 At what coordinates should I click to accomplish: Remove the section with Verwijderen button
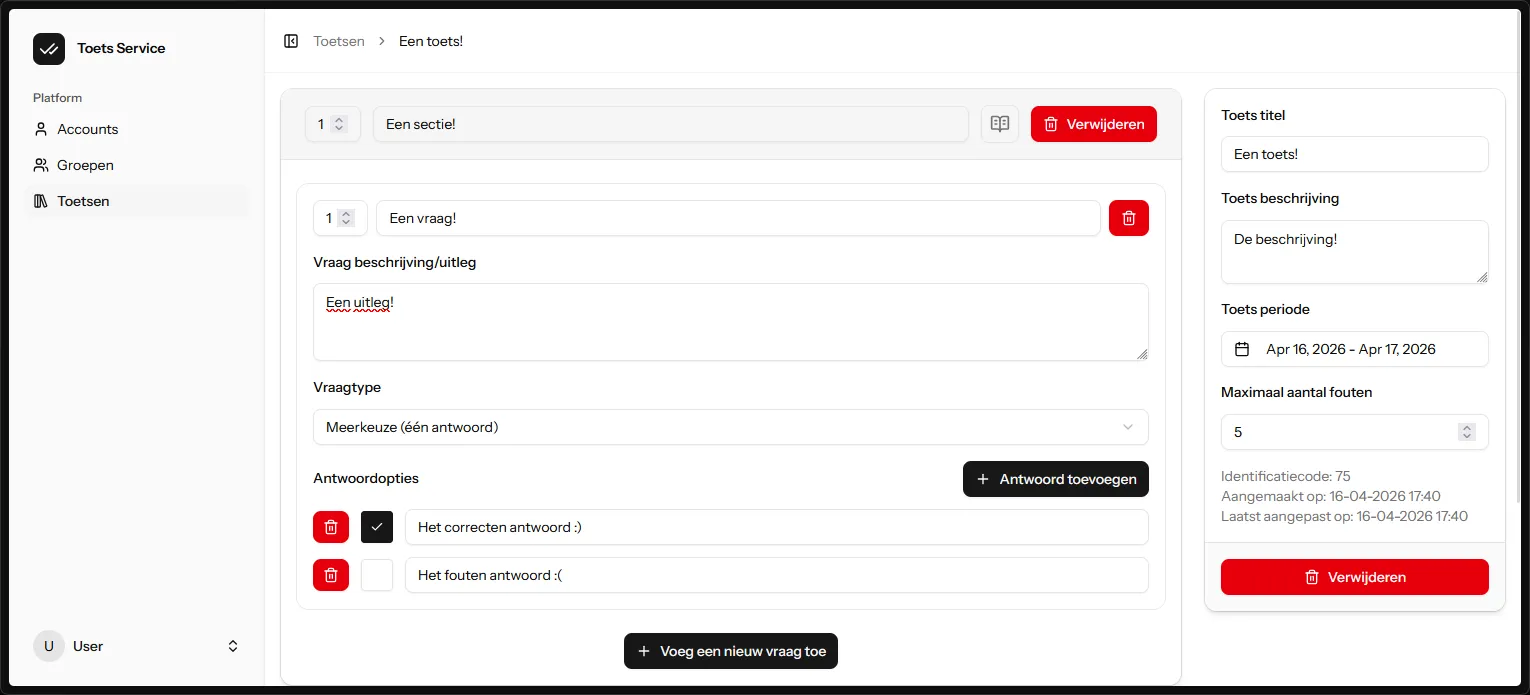tap(1094, 124)
